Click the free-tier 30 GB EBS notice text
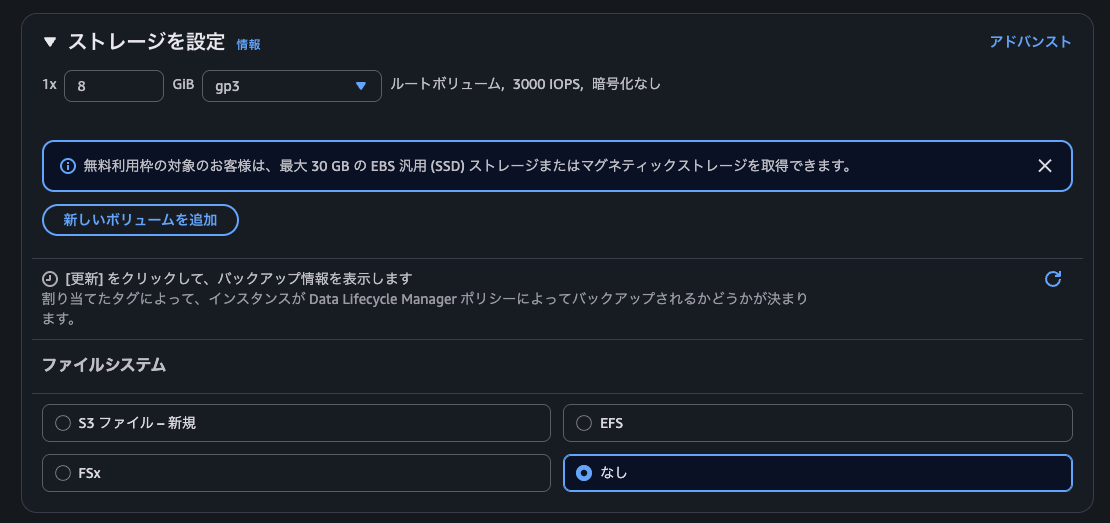This screenshot has width=1110, height=523. tap(467, 166)
